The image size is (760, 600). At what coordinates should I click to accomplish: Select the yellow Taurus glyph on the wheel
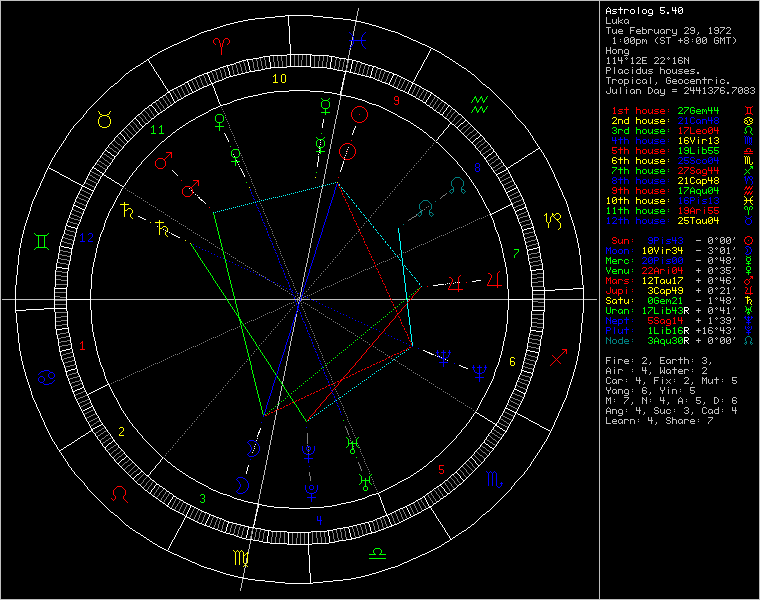tap(105, 119)
